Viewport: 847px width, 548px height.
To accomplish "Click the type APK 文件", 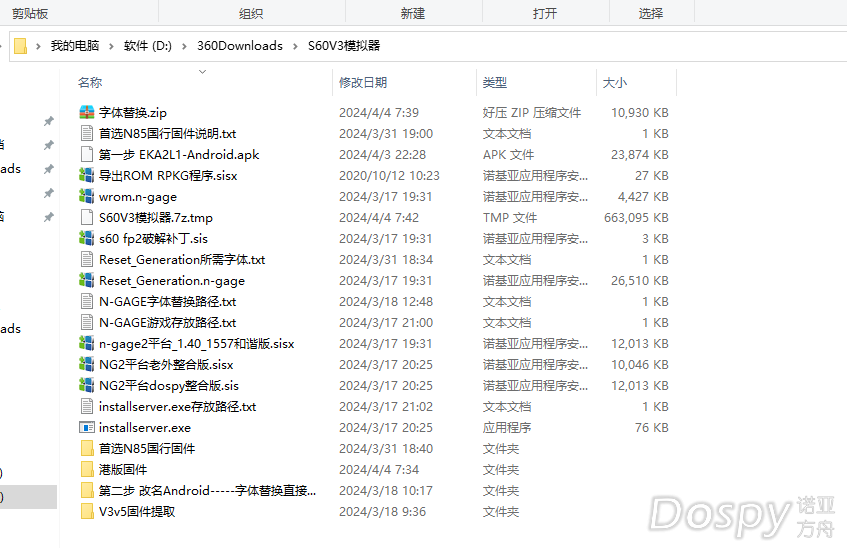I will 508,155.
